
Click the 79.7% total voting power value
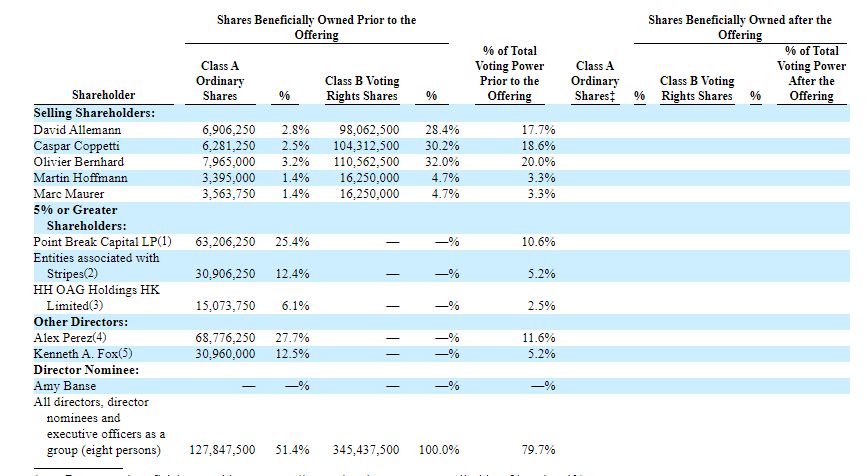click(541, 450)
